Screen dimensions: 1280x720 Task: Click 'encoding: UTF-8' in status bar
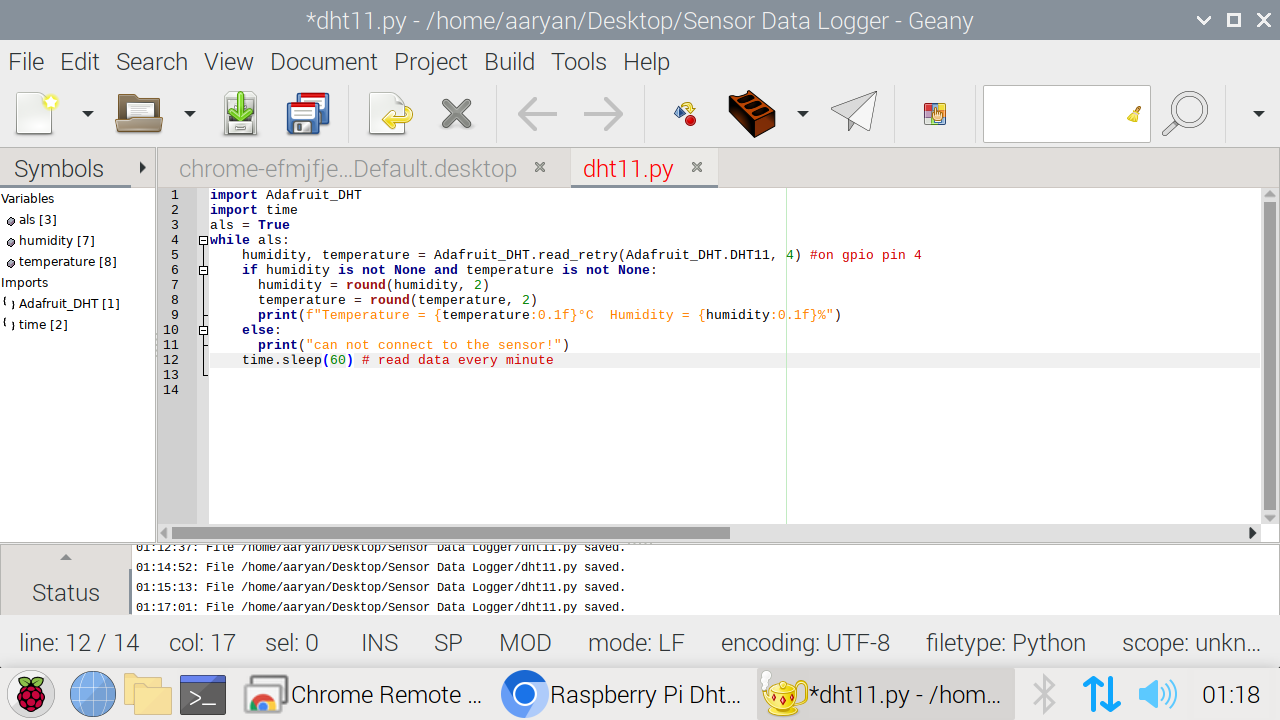(805, 643)
